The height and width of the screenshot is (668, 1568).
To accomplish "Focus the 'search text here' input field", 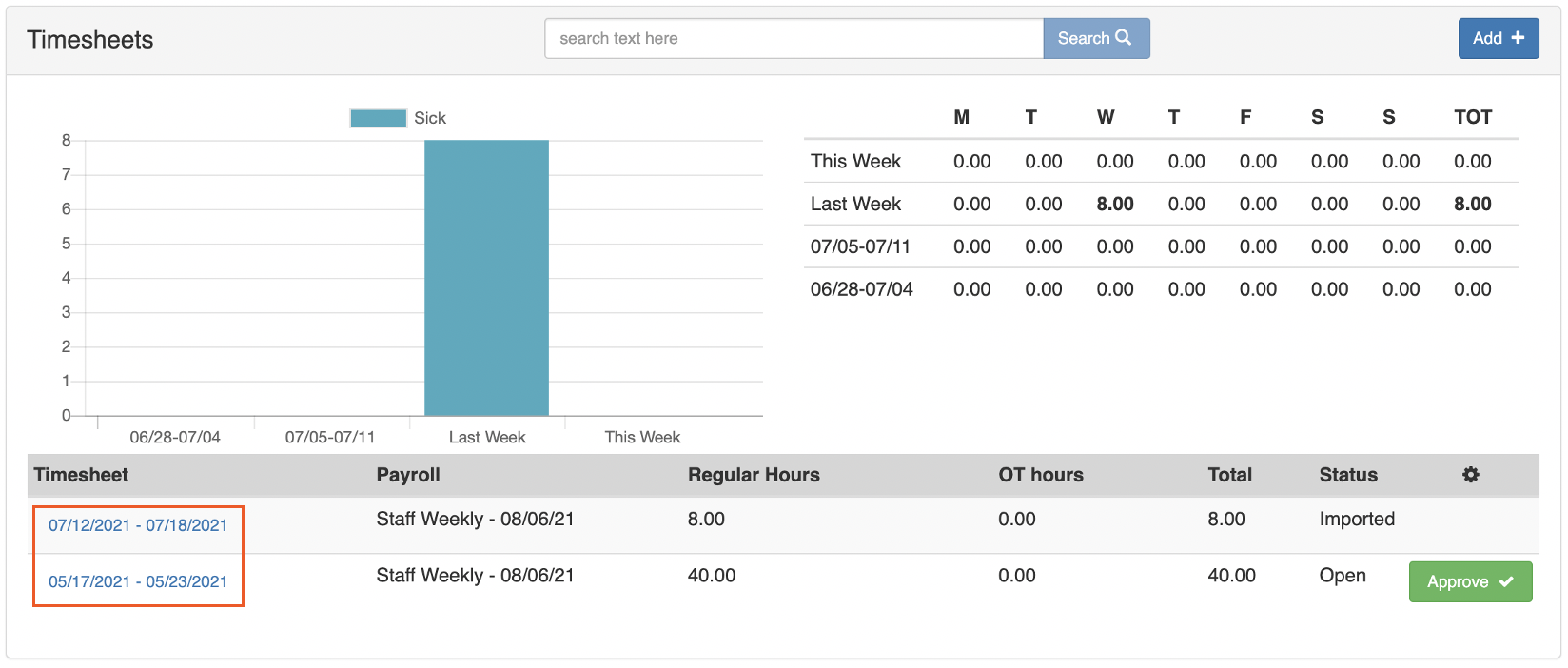I will [794, 39].
